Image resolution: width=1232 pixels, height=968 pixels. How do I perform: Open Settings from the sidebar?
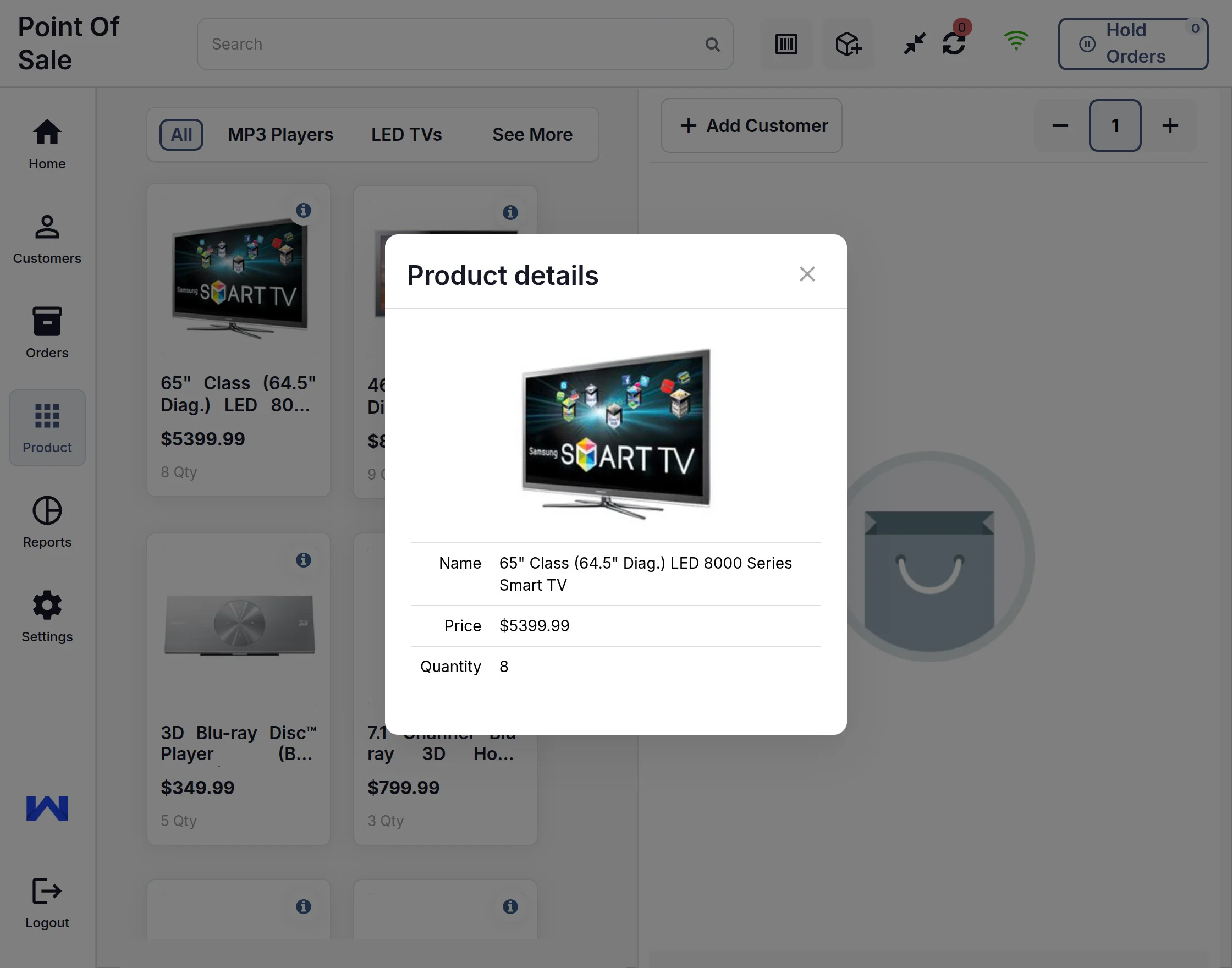click(47, 617)
